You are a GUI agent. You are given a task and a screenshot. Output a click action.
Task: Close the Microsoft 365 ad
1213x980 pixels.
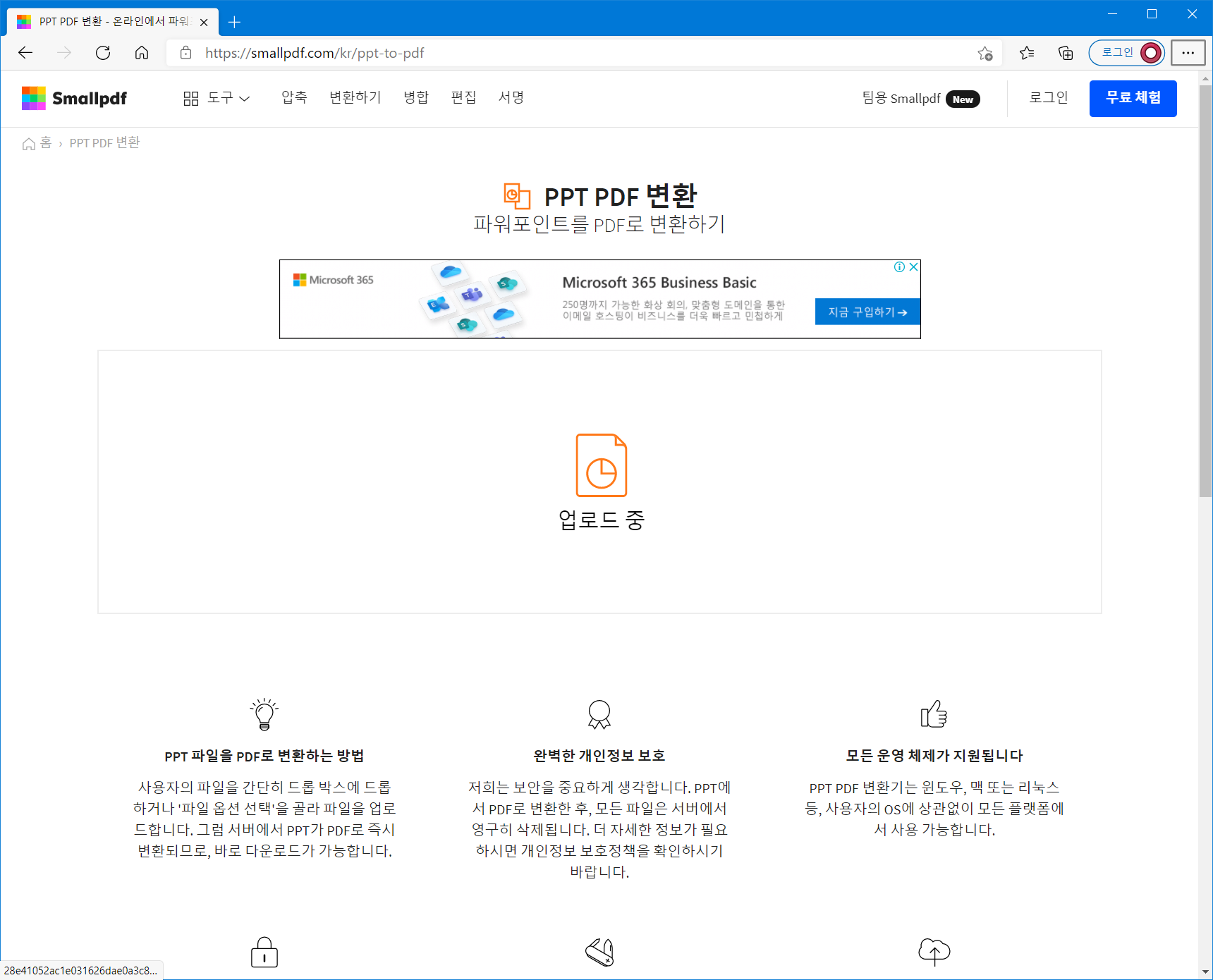(x=913, y=267)
